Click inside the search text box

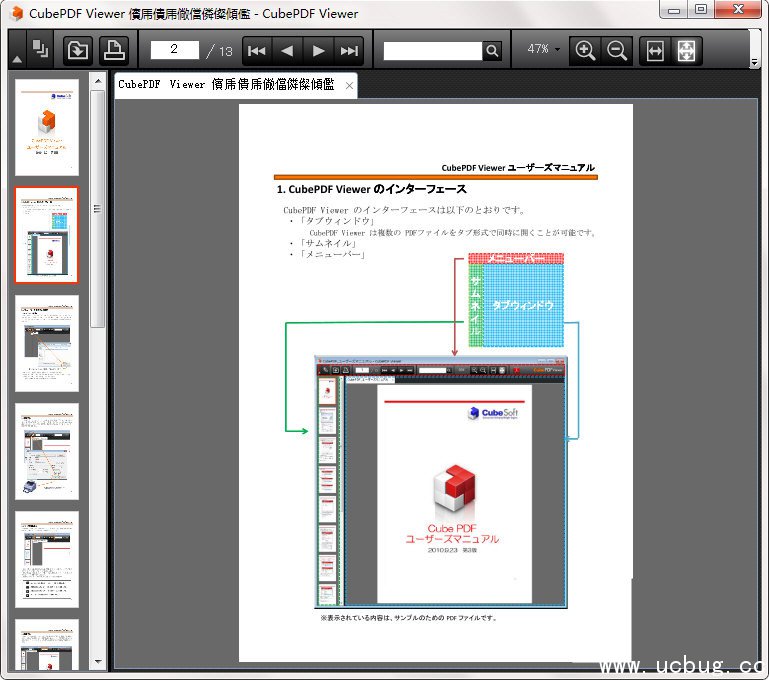[x=432, y=50]
